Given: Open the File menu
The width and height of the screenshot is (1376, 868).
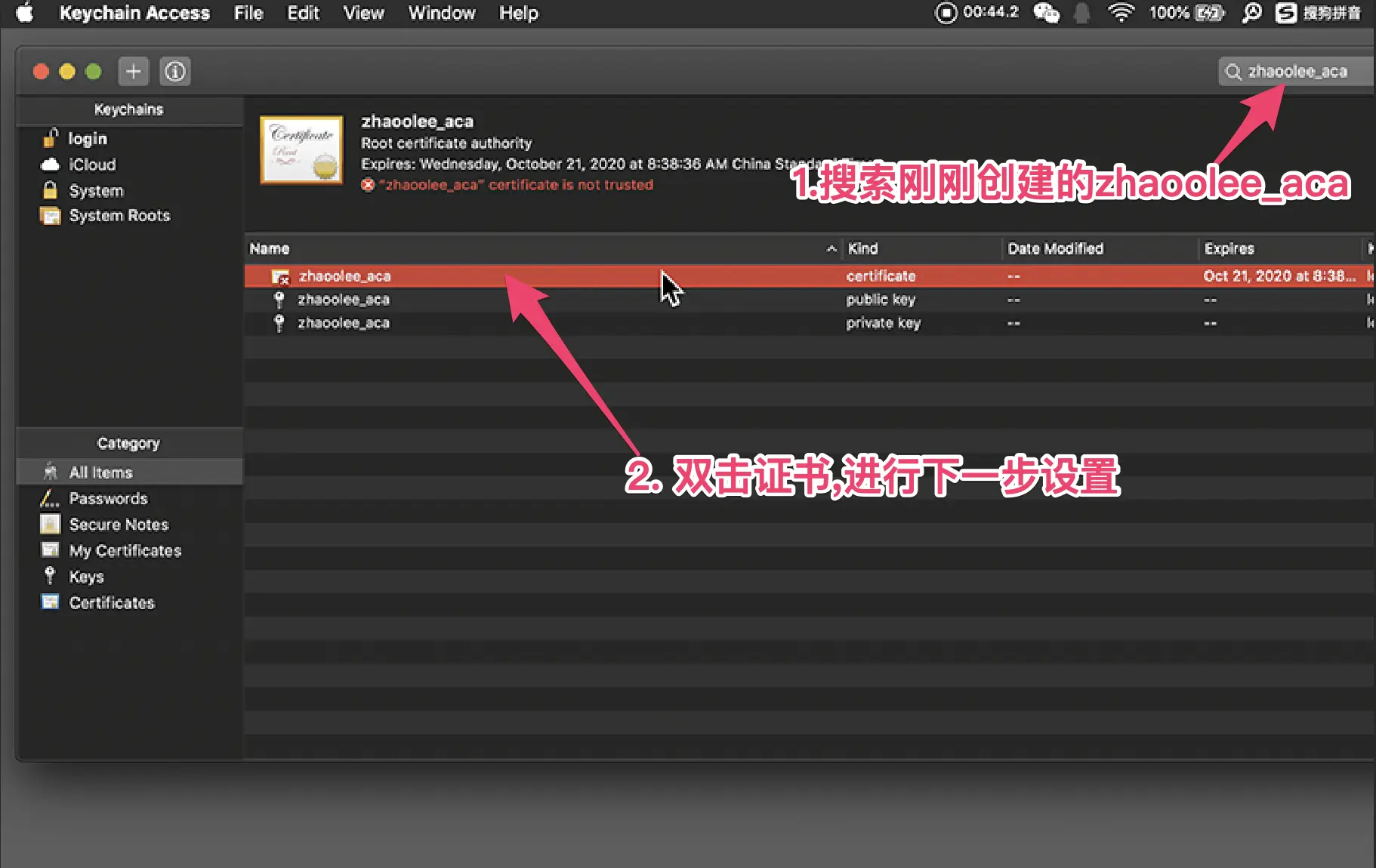Looking at the screenshot, I should (x=248, y=13).
